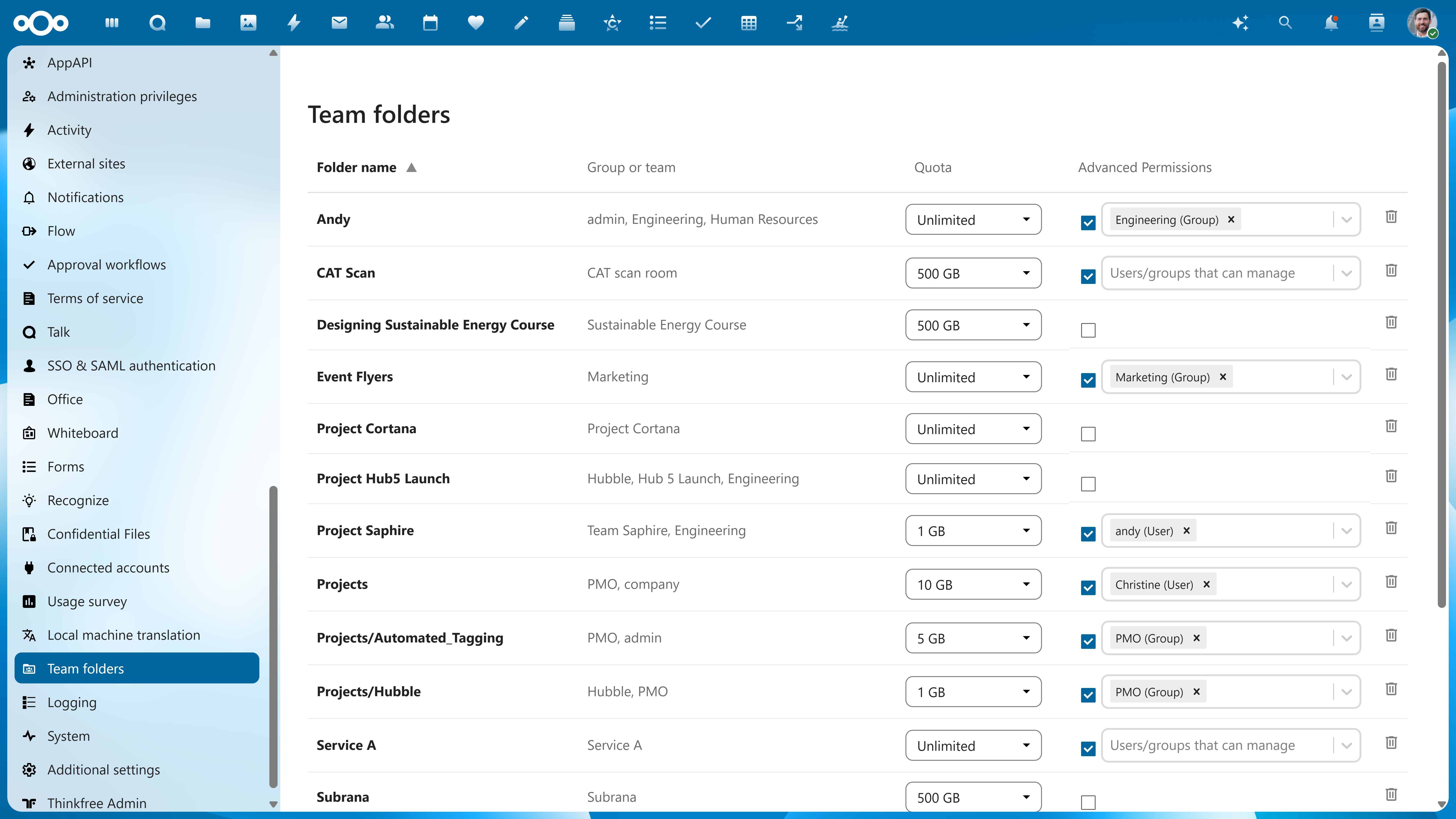
Task: Enable advanced permissions for Project Cortana
Action: tap(1088, 434)
